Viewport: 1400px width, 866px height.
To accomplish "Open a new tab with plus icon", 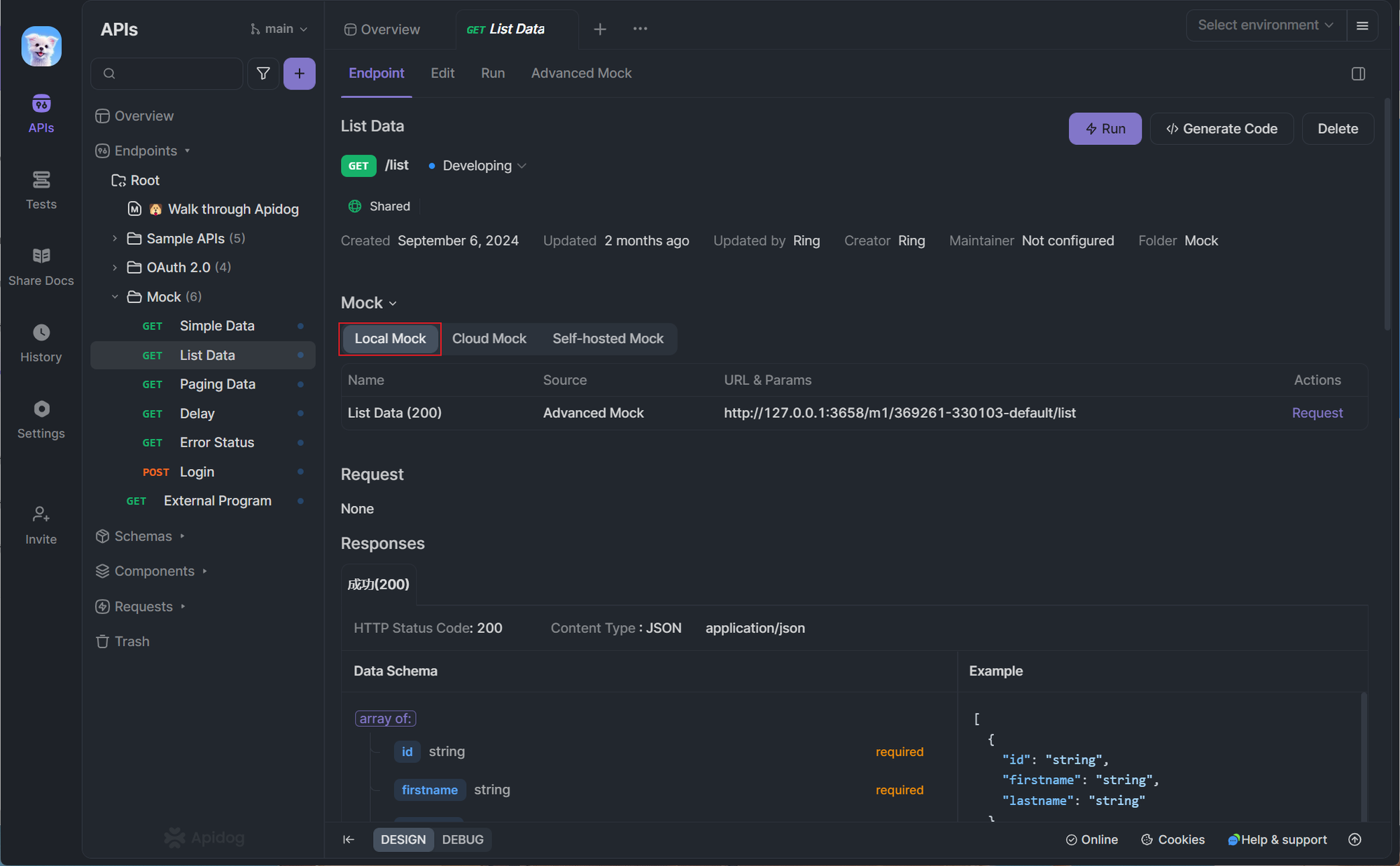I will 600,29.
